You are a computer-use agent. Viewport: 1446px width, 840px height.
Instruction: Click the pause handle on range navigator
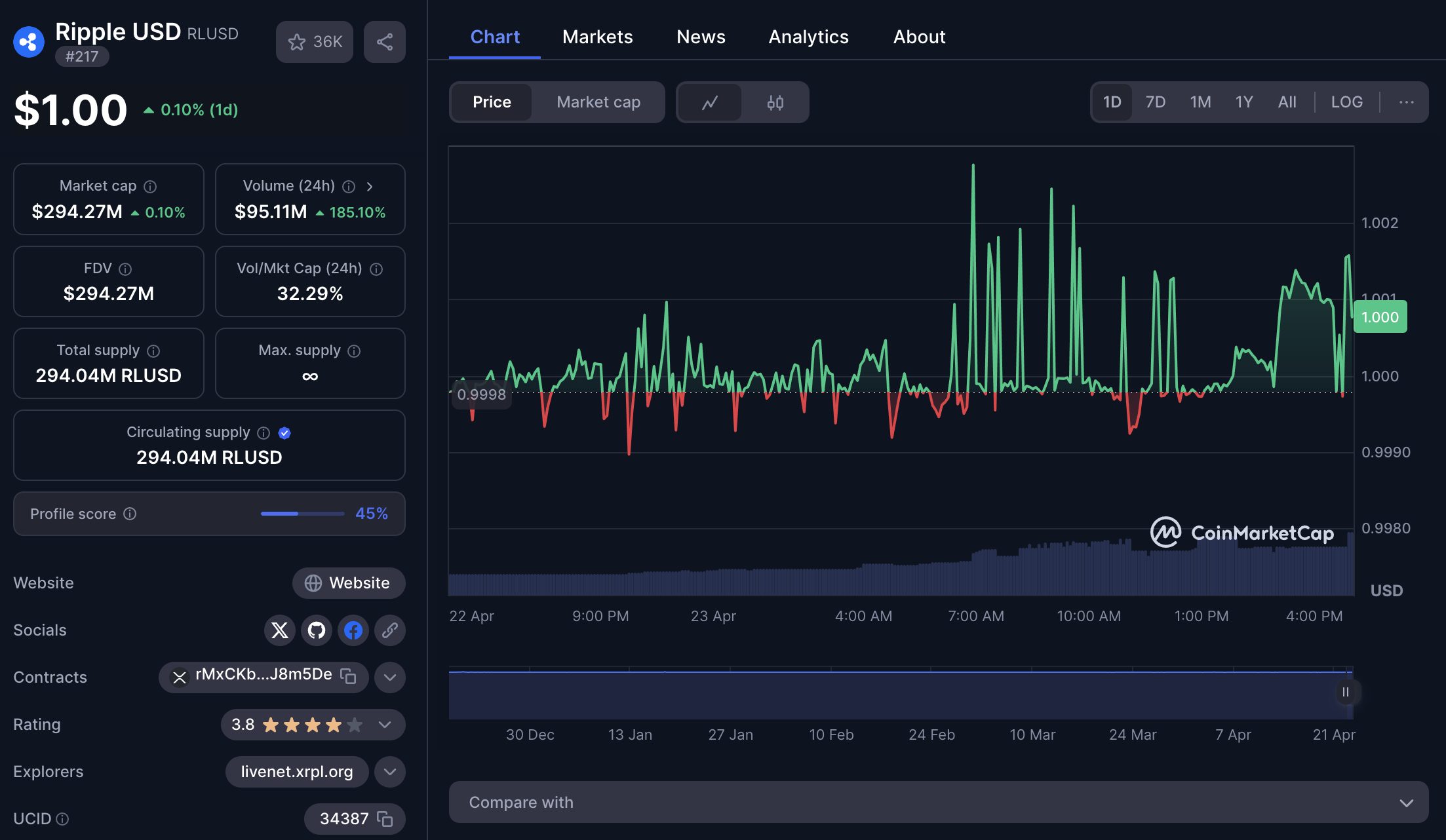[1346, 692]
